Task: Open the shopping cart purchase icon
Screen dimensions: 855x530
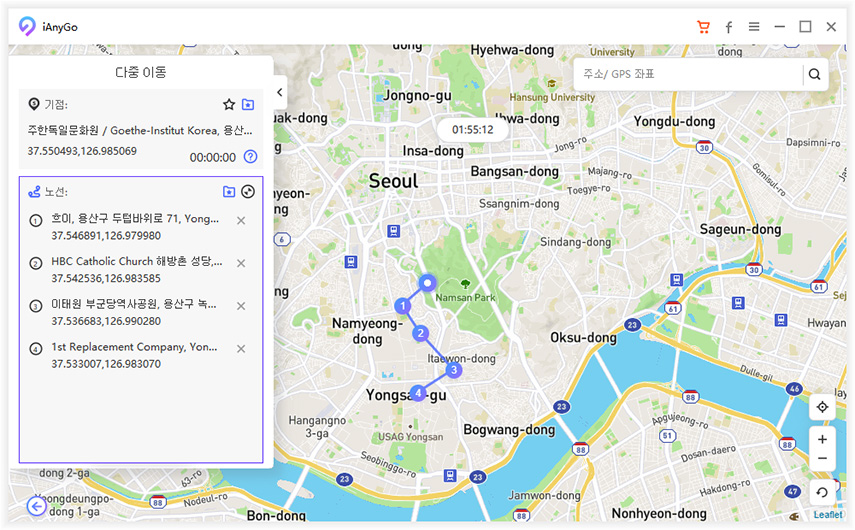Action: 703,27
